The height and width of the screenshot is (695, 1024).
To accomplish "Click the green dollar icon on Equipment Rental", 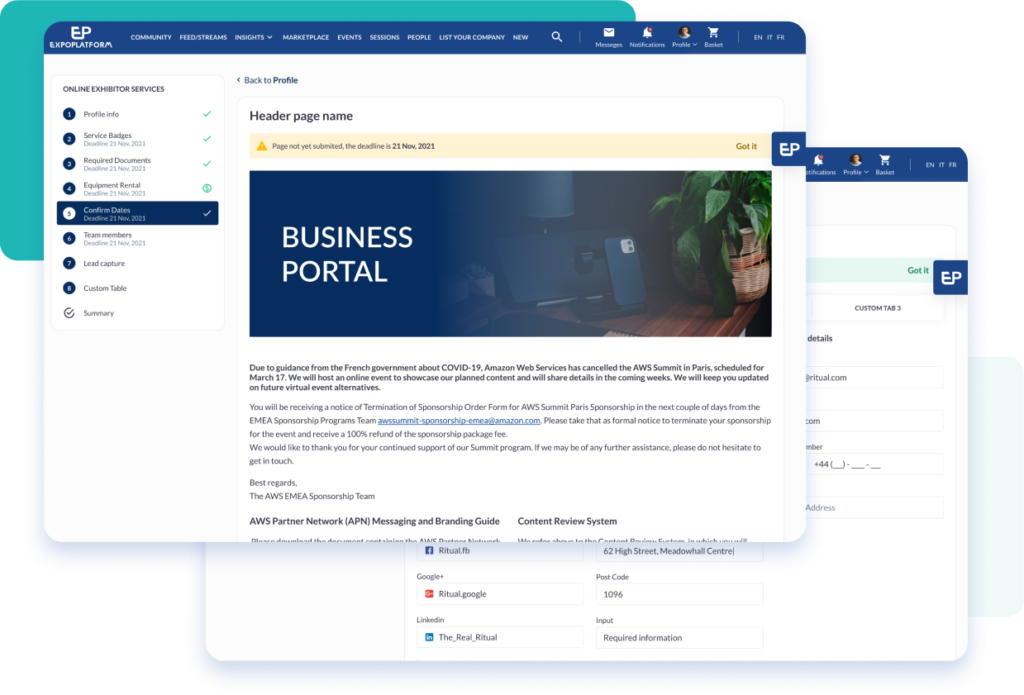I will pos(207,188).
